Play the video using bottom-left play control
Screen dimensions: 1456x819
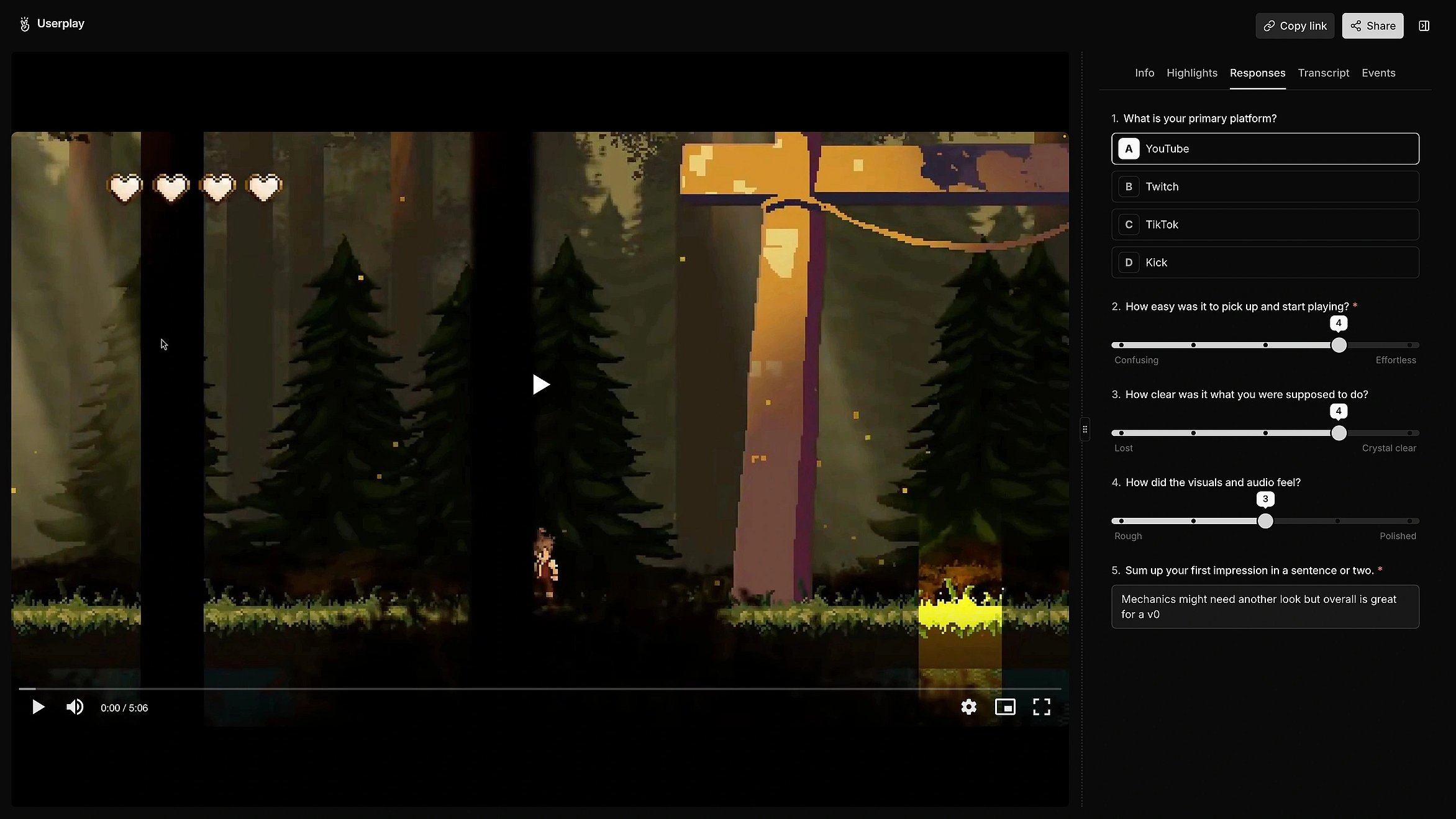(x=38, y=707)
